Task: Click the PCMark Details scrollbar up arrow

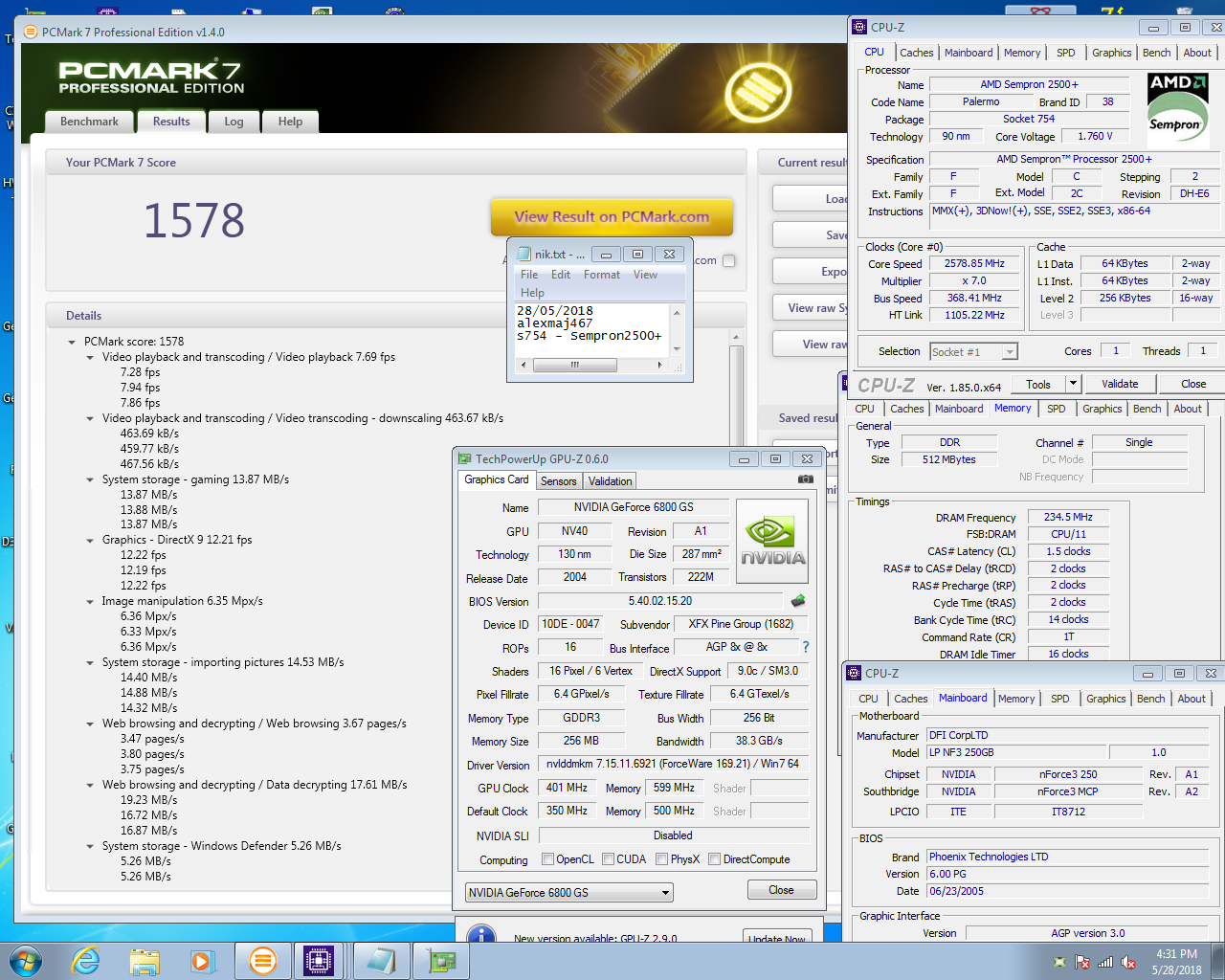Action: coord(736,337)
